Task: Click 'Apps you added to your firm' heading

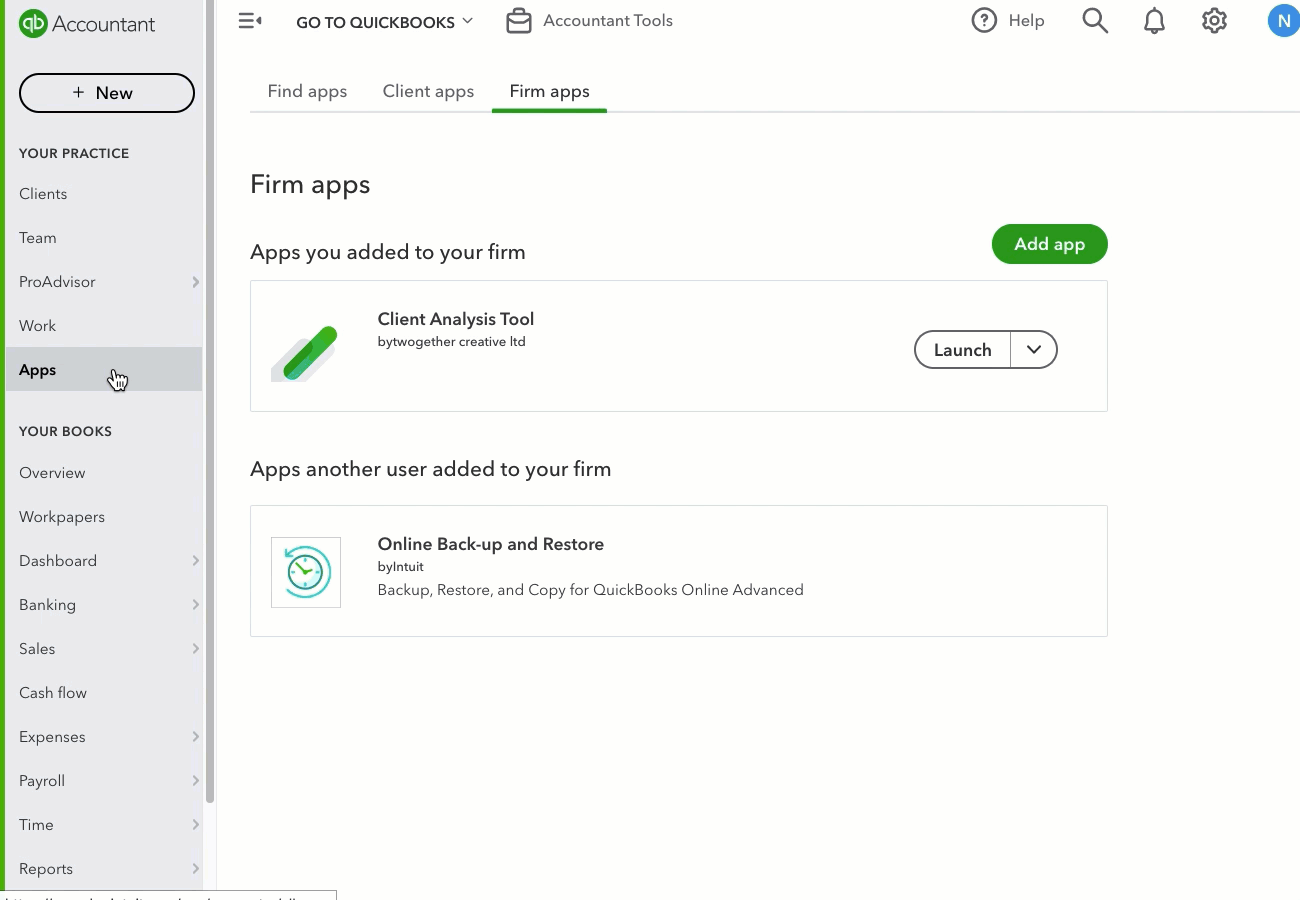Action: point(388,252)
